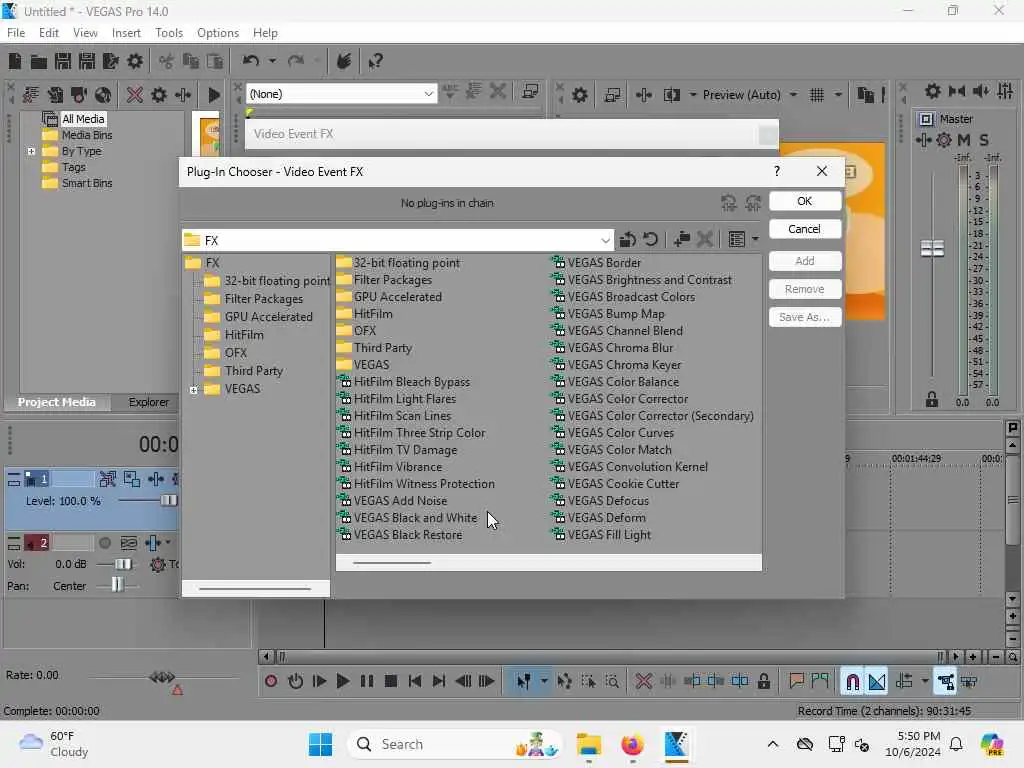Toggle Solo (S) on Master bus
This screenshot has height=768, width=1024.
point(984,140)
